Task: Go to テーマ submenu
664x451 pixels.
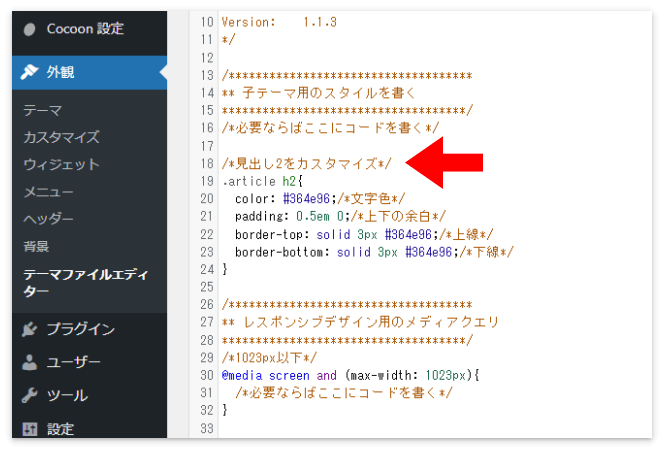Action: pos(43,111)
